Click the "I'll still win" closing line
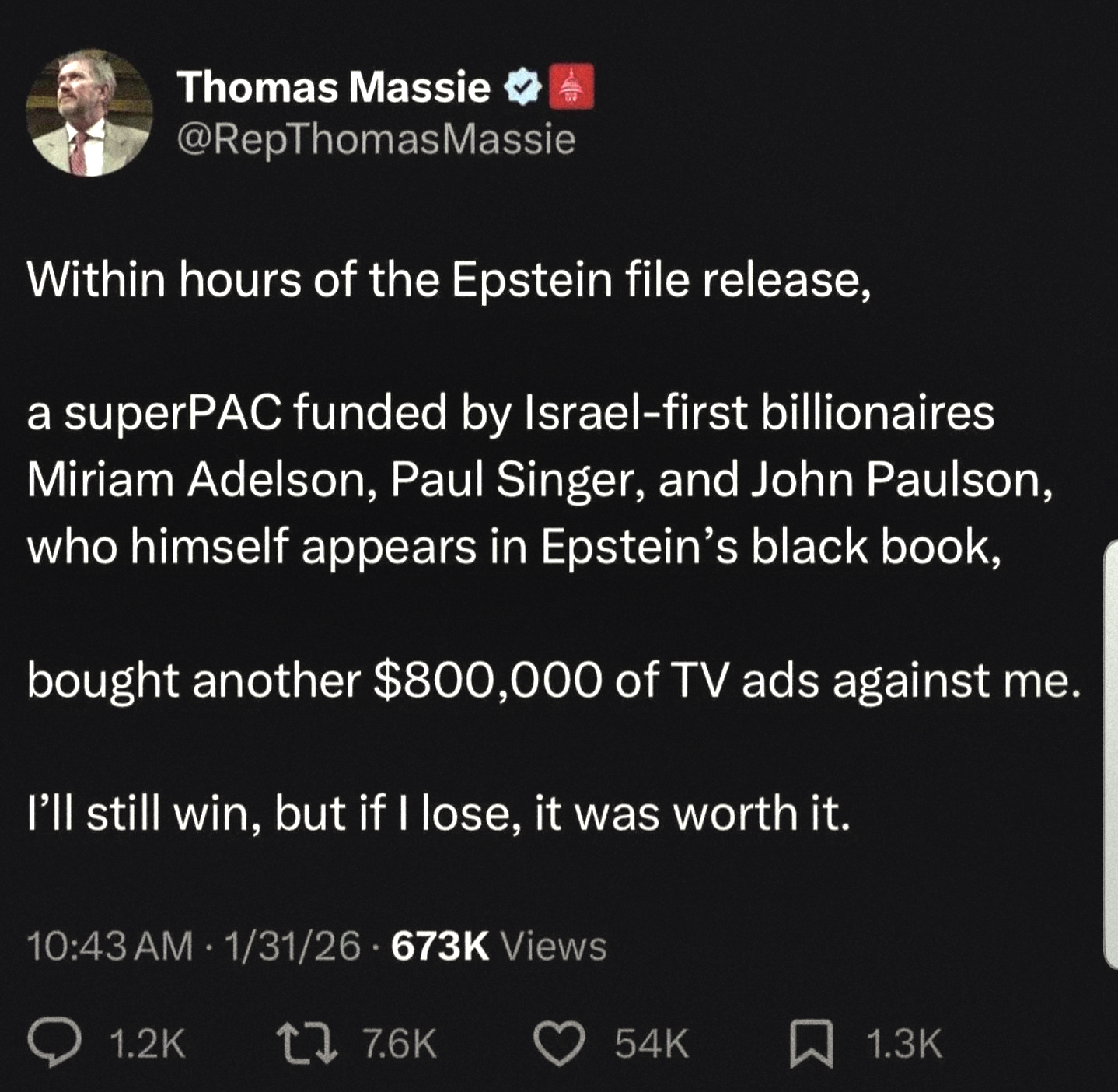1118x1092 pixels. coord(438,814)
